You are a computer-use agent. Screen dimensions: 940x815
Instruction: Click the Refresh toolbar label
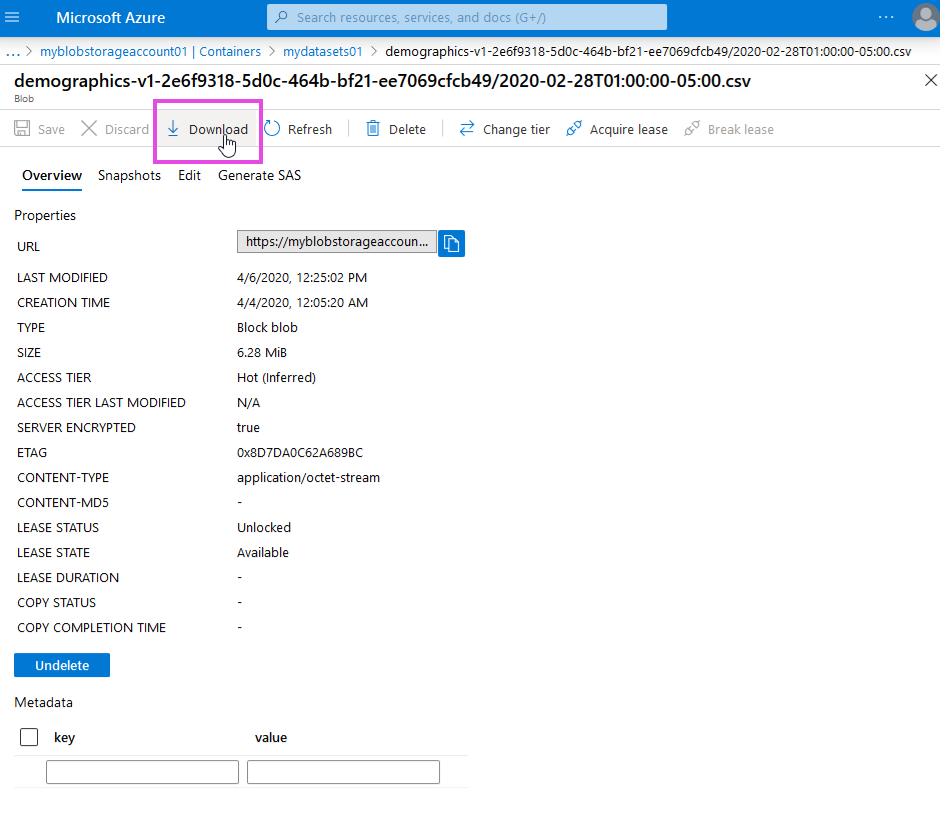coord(309,129)
